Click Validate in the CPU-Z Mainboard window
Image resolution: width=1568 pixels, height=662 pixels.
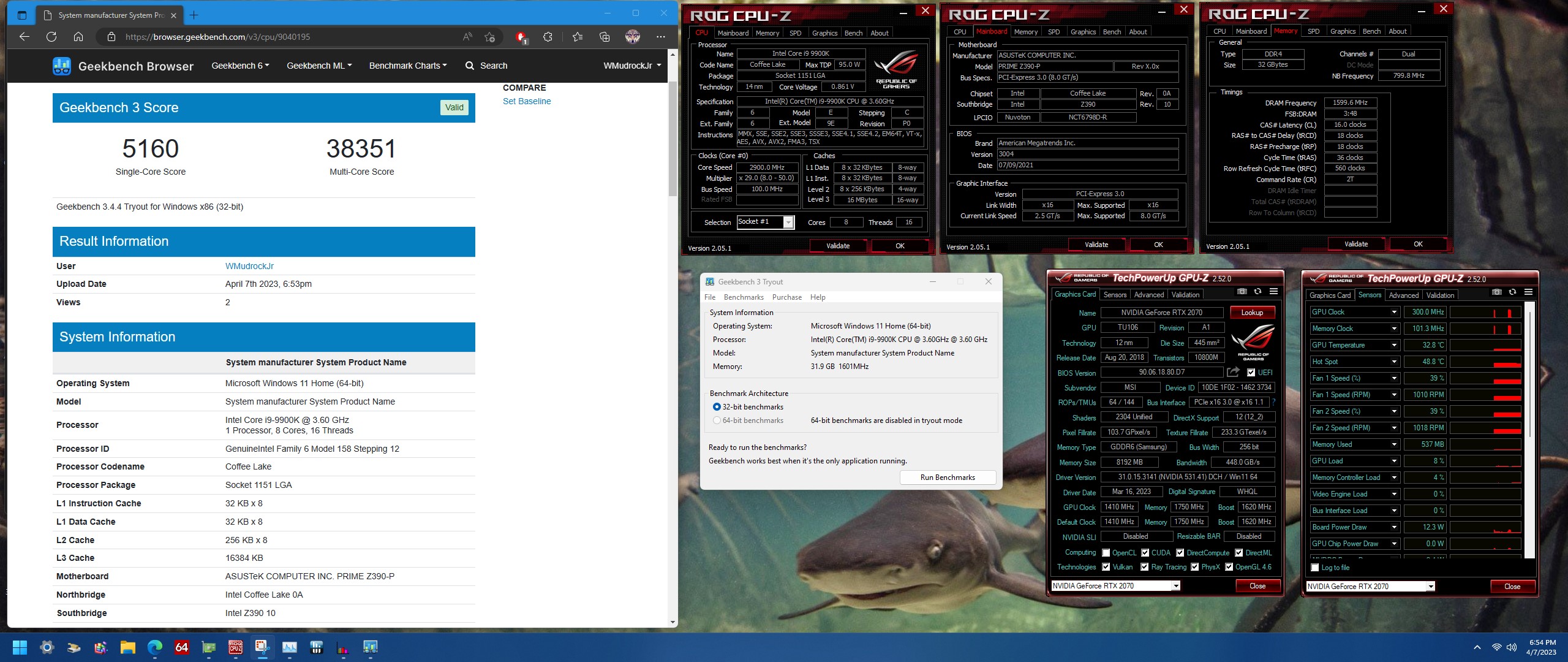coord(1096,245)
